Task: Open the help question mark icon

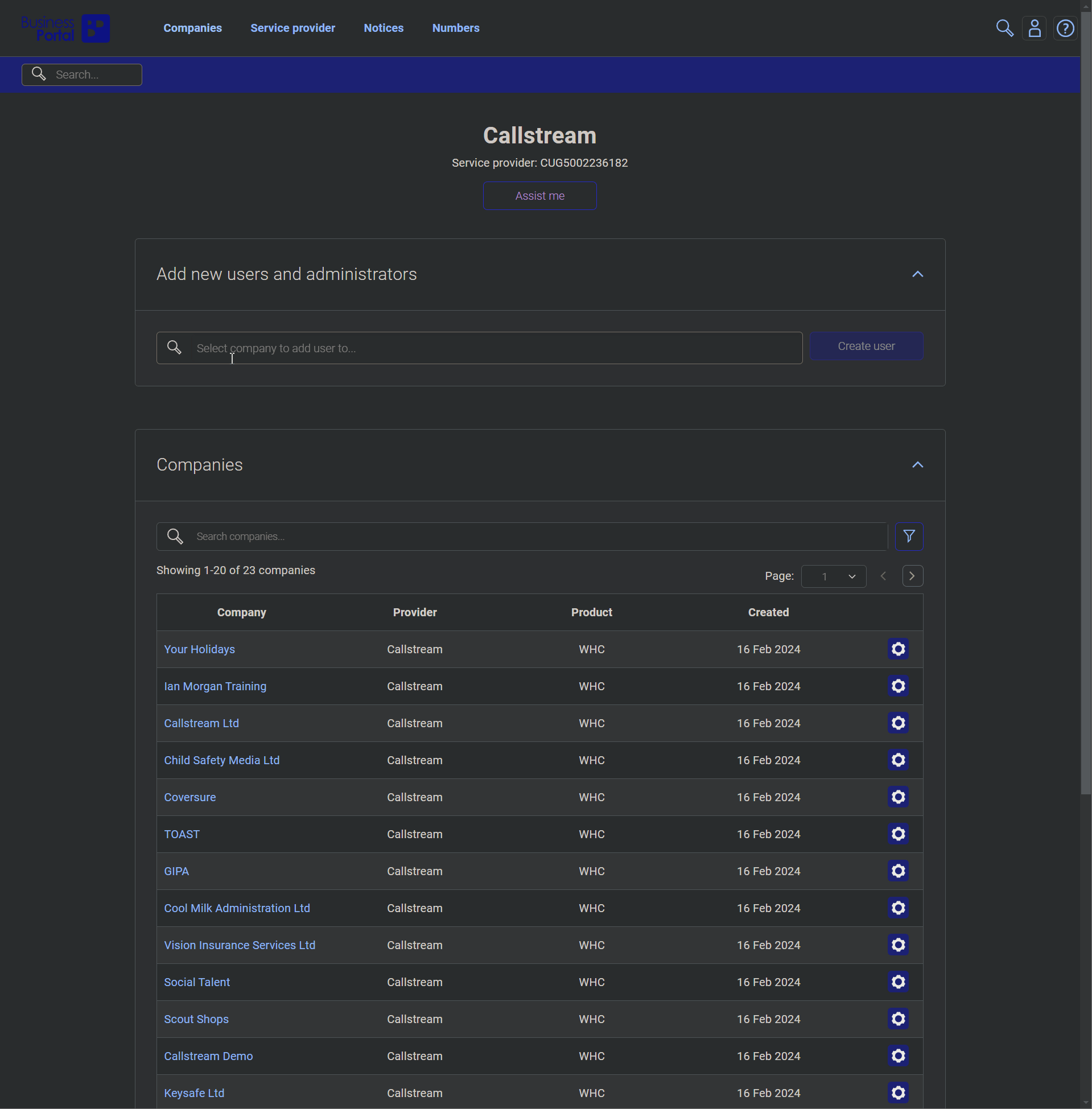Action: pos(1065,28)
